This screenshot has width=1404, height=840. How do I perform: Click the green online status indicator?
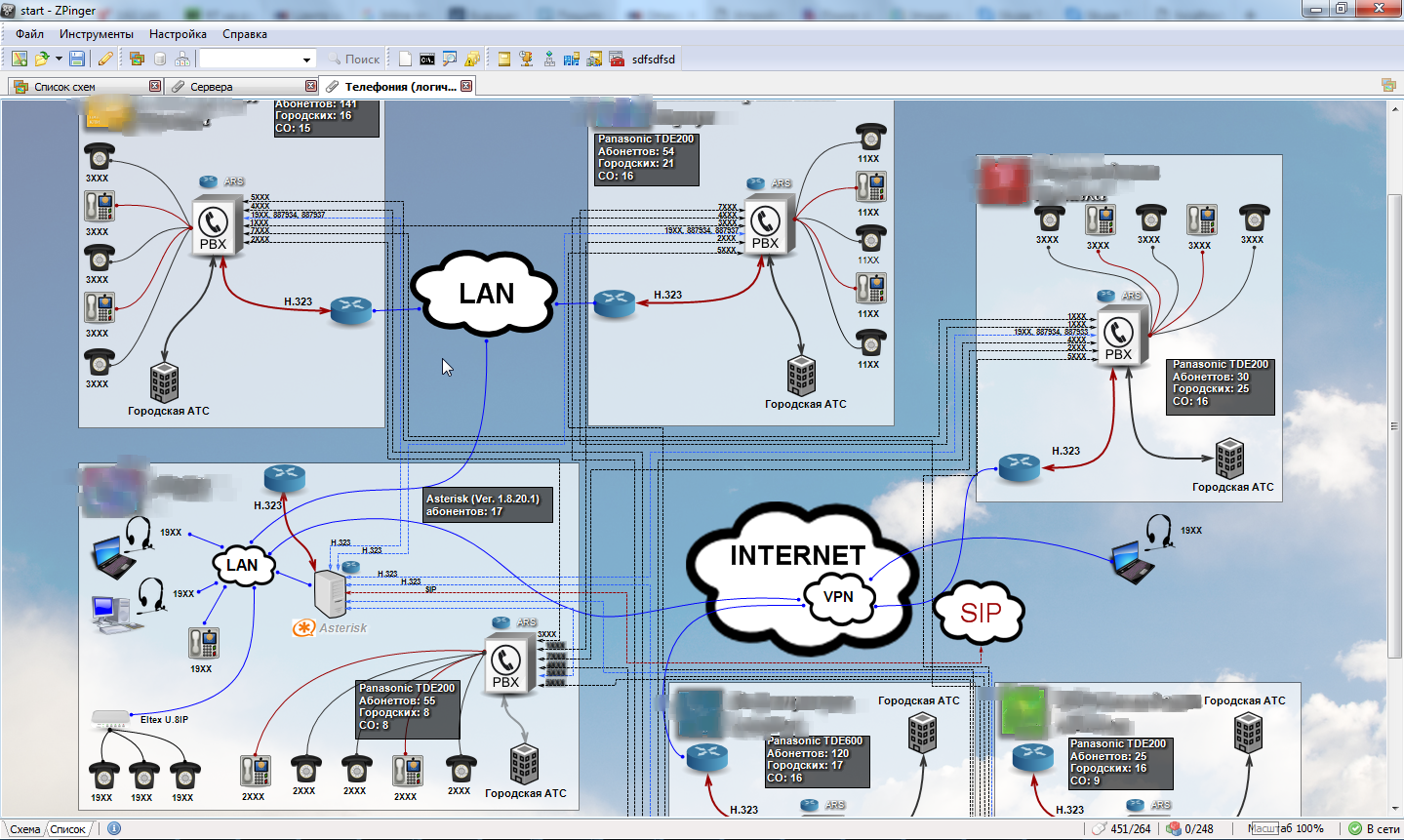(x=1354, y=828)
